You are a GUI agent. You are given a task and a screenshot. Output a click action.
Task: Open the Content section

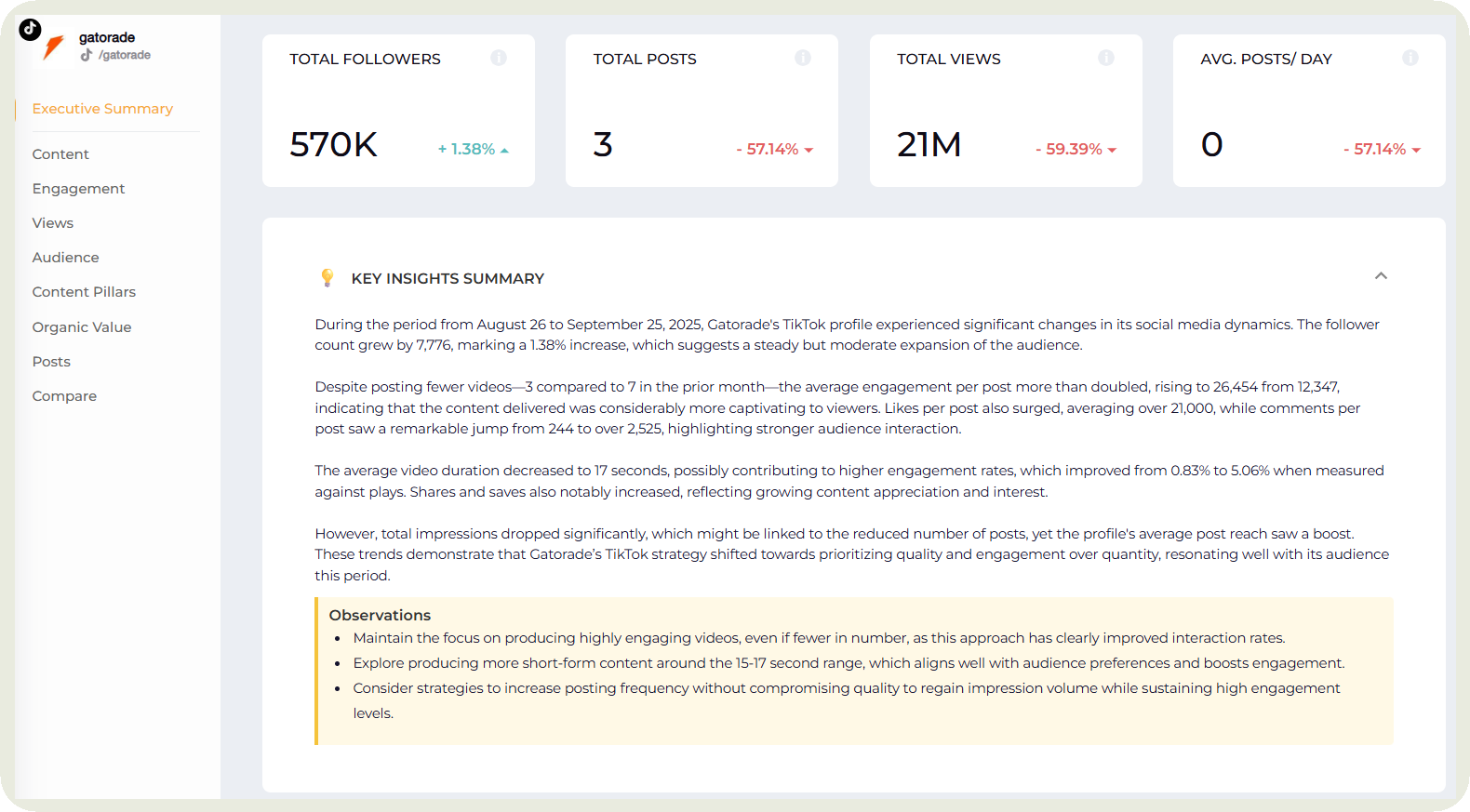coord(60,154)
